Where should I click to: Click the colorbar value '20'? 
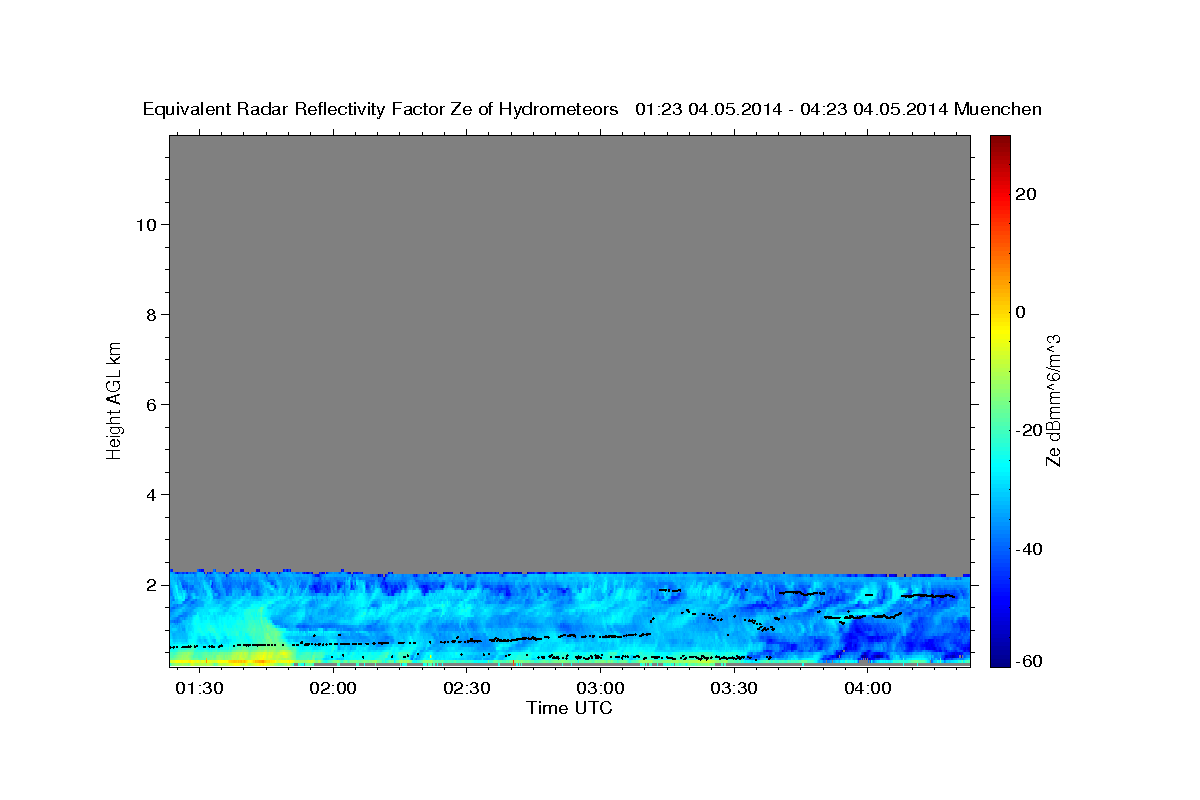[x=1025, y=194]
